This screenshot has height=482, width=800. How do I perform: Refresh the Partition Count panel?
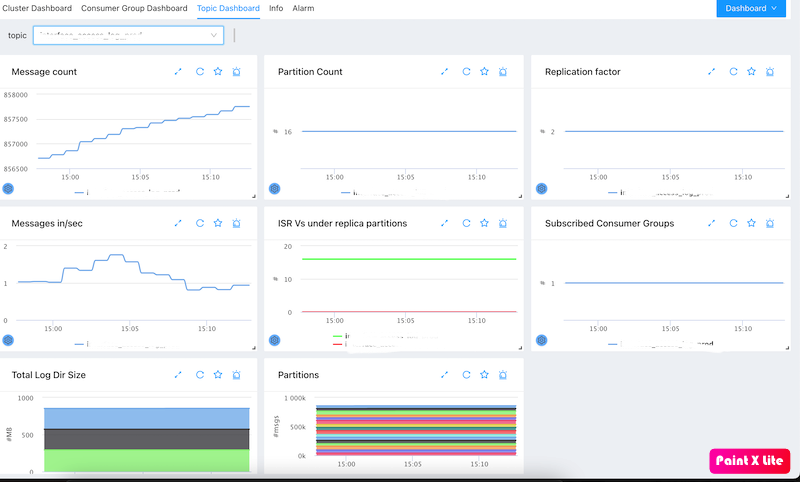tap(465, 72)
